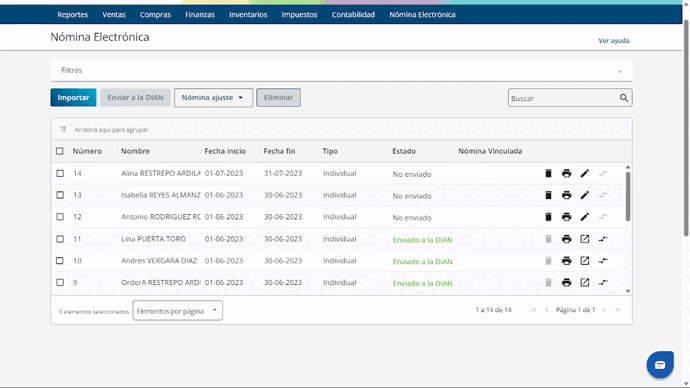690x388 pixels.
Task: Check the box for payroll number 12
Action: point(60,217)
